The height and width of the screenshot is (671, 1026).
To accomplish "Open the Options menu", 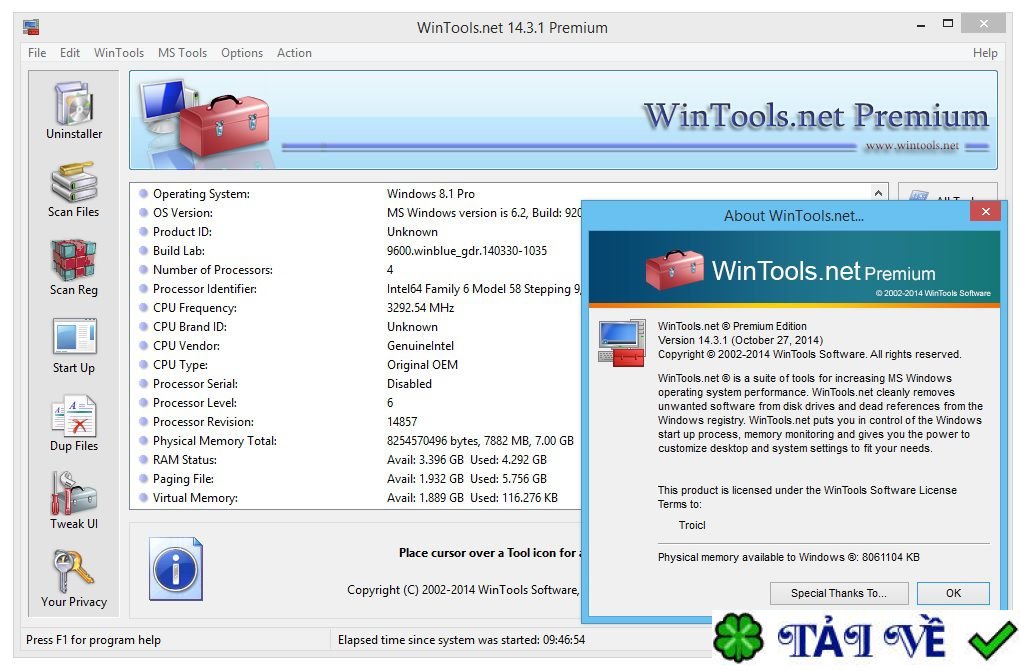I will (x=241, y=53).
